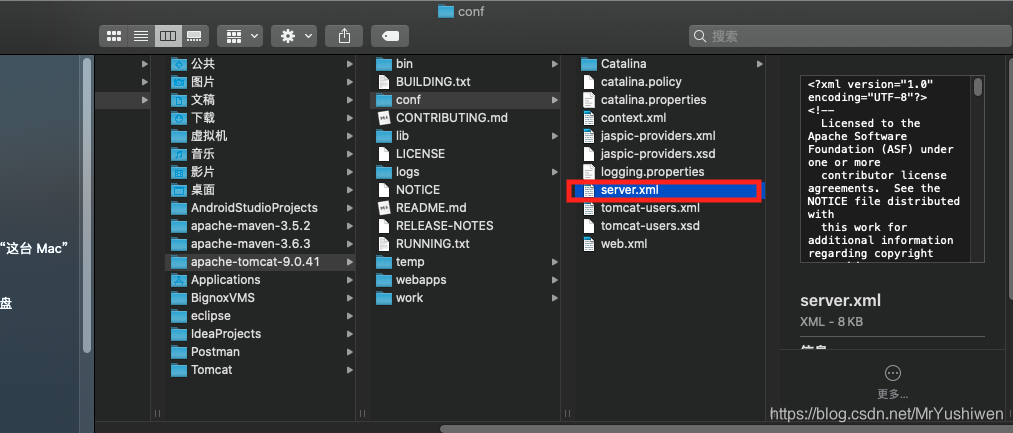Click the Edit Tags toolbar button
Screen dimensions: 1013x433
coord(390,36)
